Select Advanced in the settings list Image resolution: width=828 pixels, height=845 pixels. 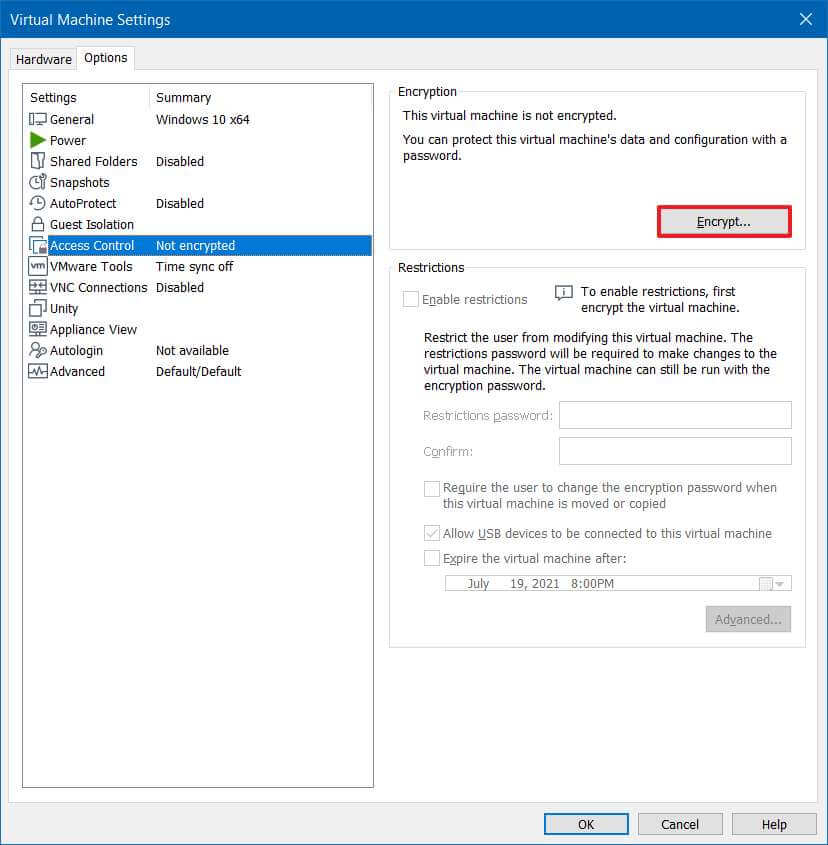point(77,371)
